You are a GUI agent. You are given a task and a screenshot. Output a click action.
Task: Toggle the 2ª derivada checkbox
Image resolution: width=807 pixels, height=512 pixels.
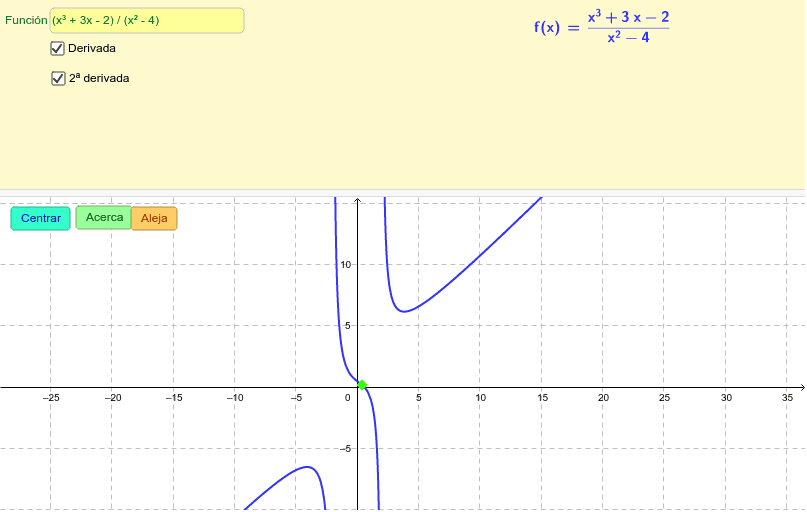58,78
